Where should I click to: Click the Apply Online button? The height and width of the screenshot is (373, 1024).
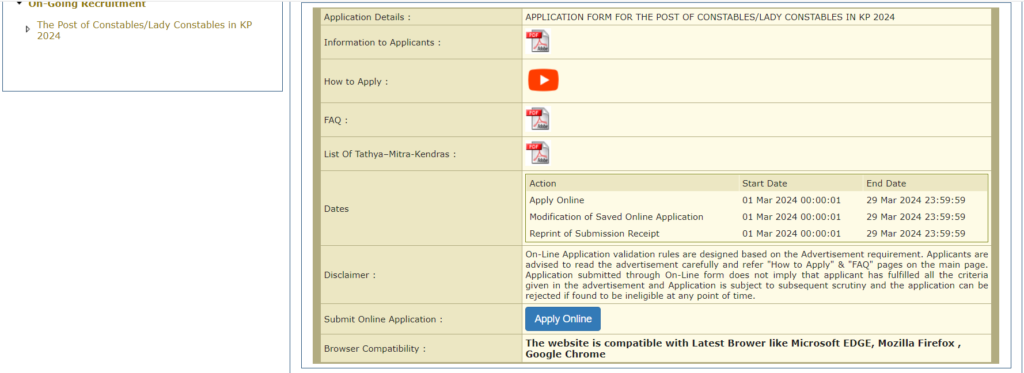563,319
